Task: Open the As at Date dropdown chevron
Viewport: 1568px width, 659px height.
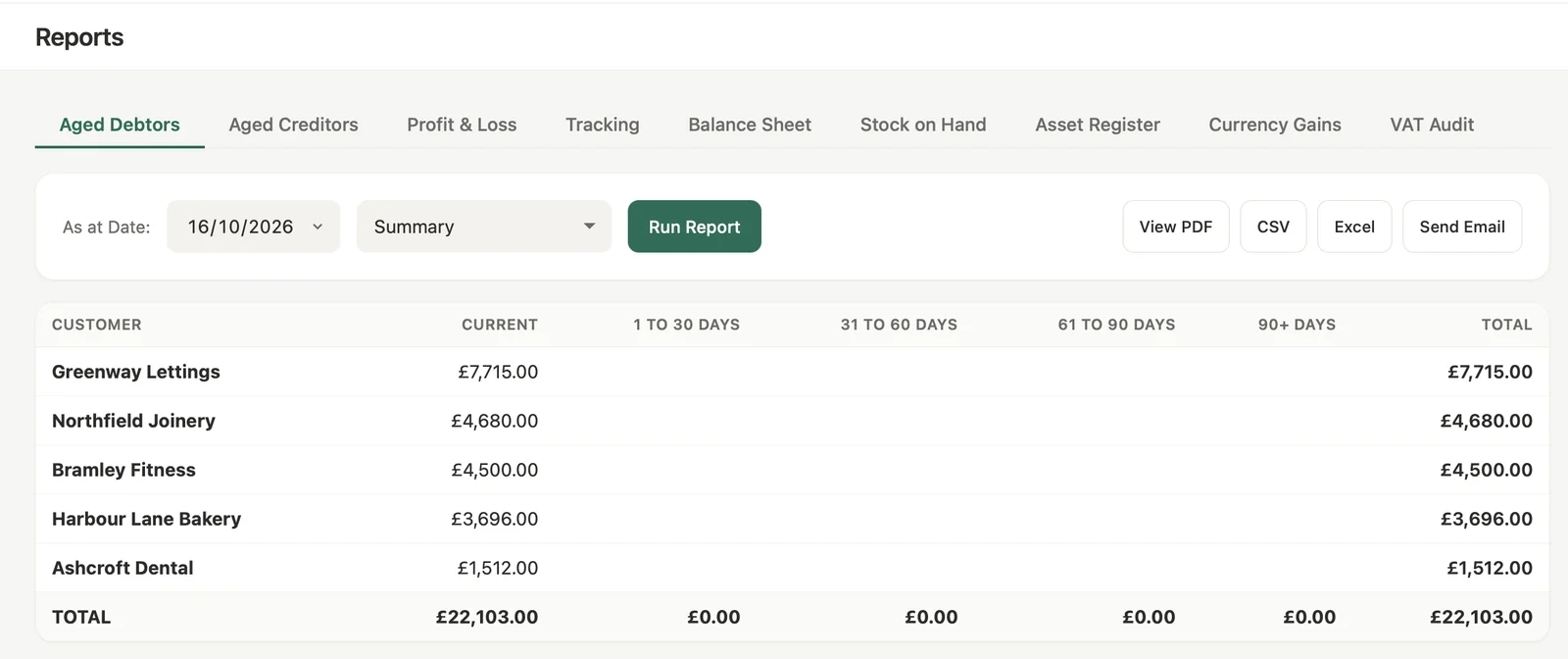Action: coord(318,227)
